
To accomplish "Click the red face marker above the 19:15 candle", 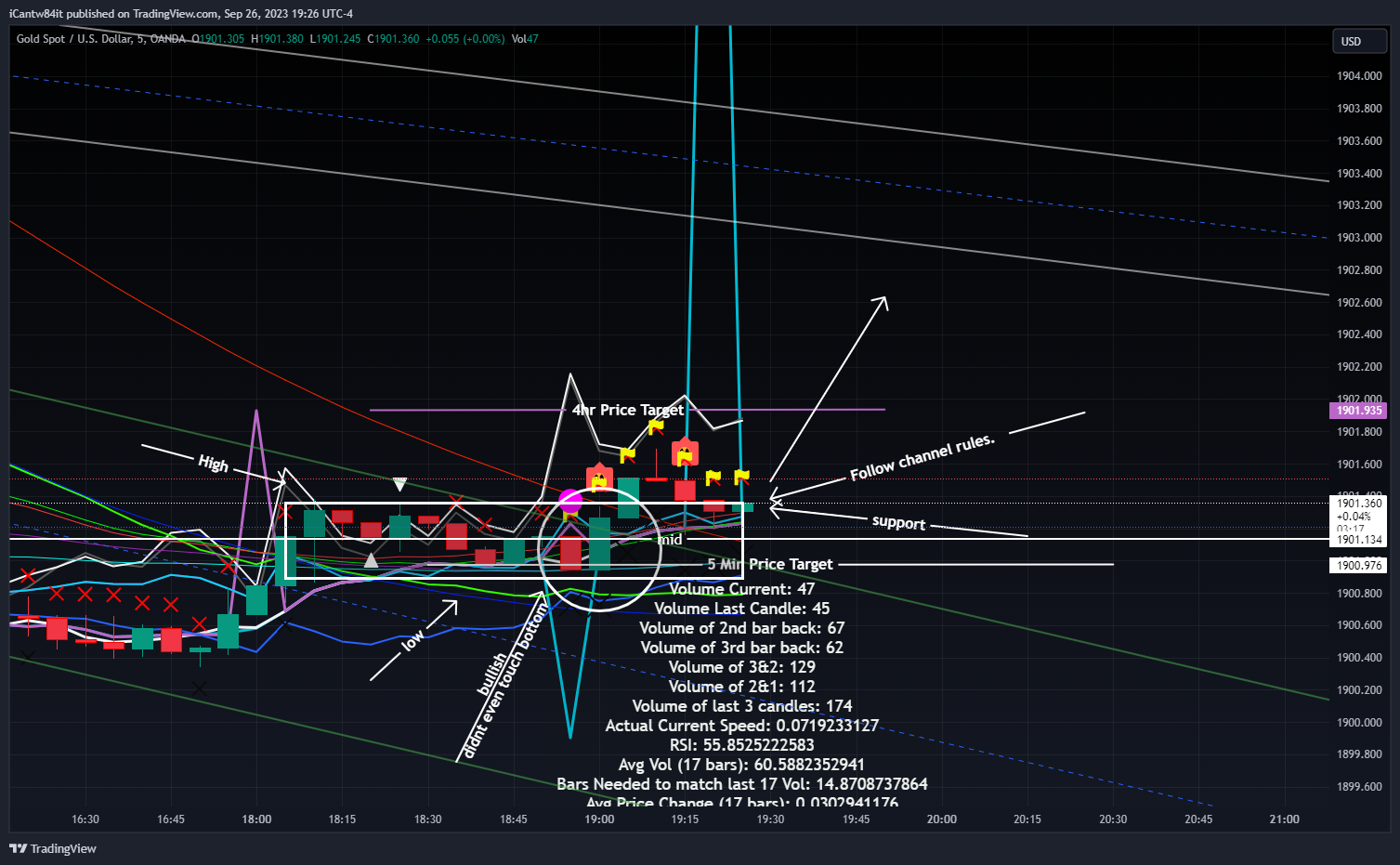I will (685, 452).
